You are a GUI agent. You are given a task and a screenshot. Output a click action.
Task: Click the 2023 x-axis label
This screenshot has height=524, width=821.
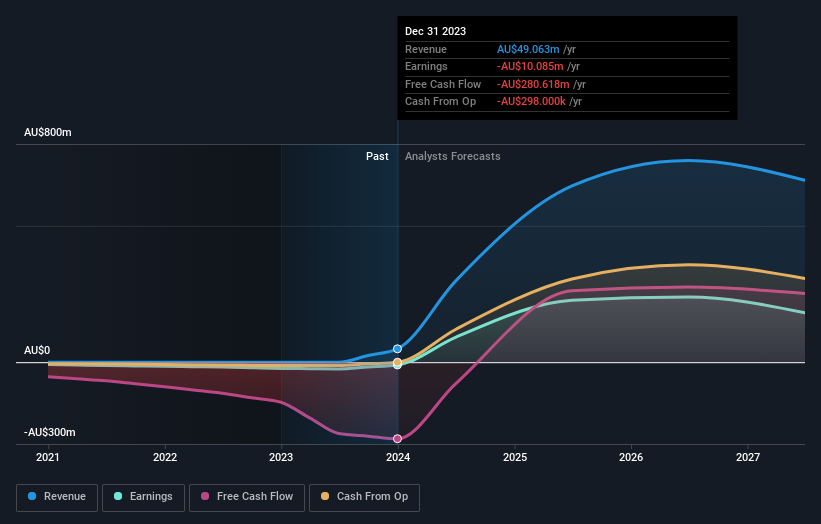point(281,457)
